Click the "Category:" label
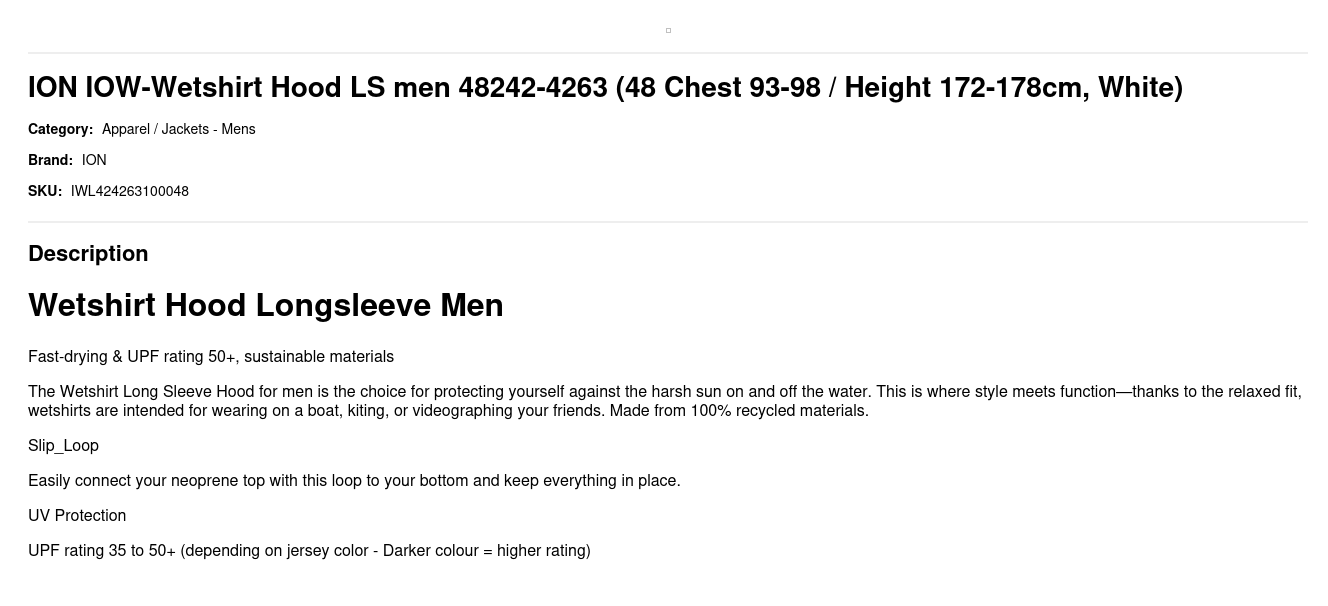This screenshot has width=1328, height=606. pos(60,129)
